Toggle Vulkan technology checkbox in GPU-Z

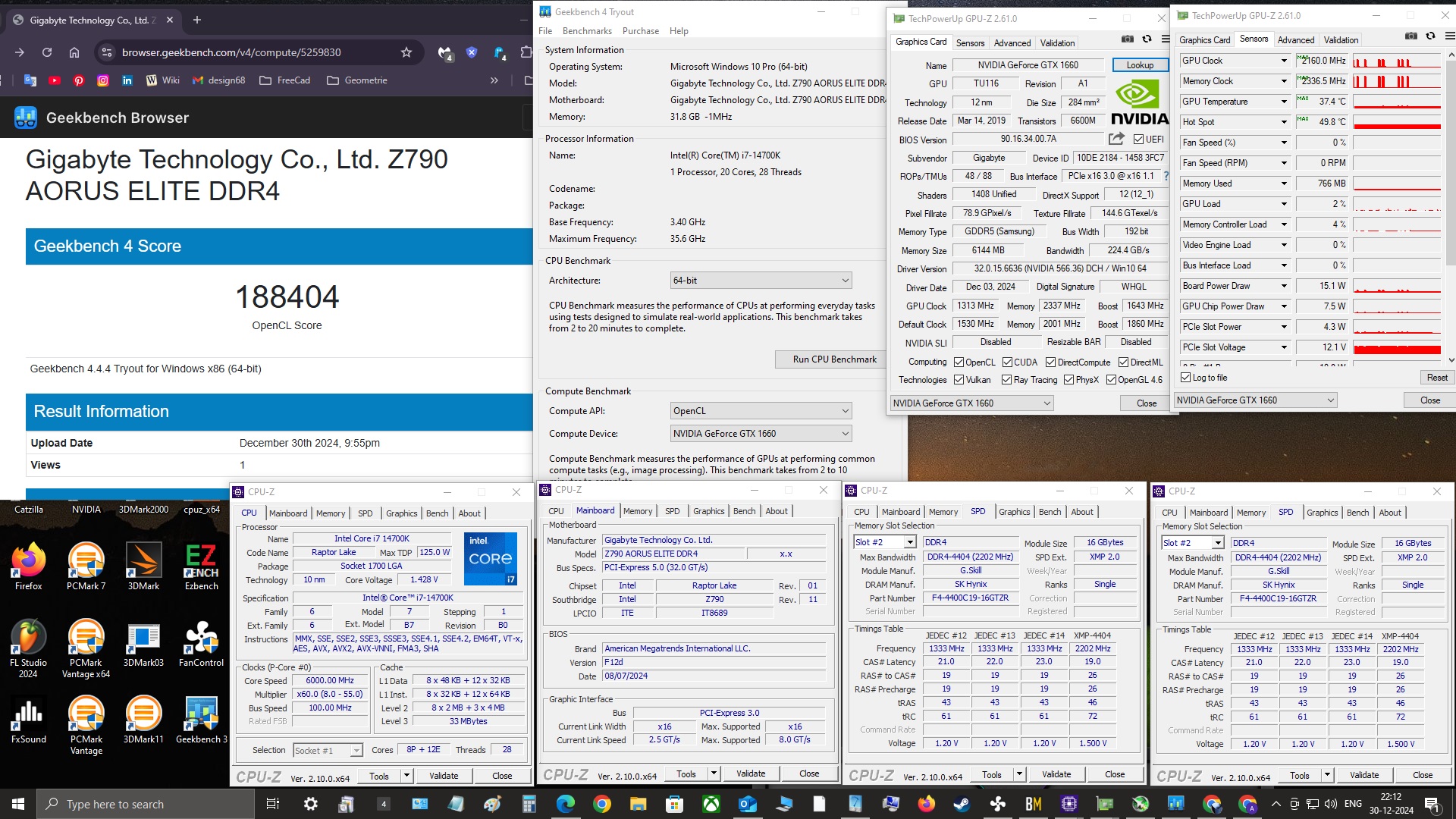click(959, 380)
